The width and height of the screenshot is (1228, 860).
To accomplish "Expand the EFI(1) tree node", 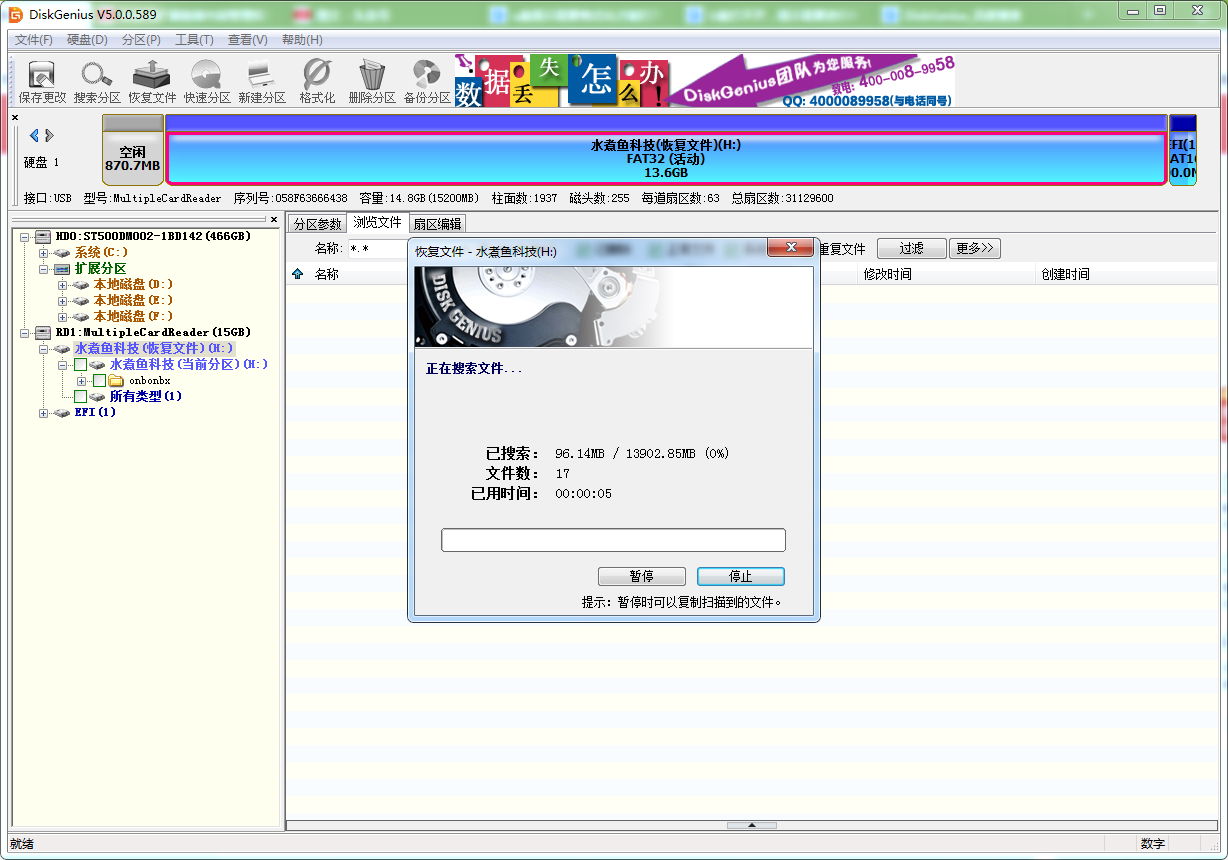I will [x=43, y=412].
